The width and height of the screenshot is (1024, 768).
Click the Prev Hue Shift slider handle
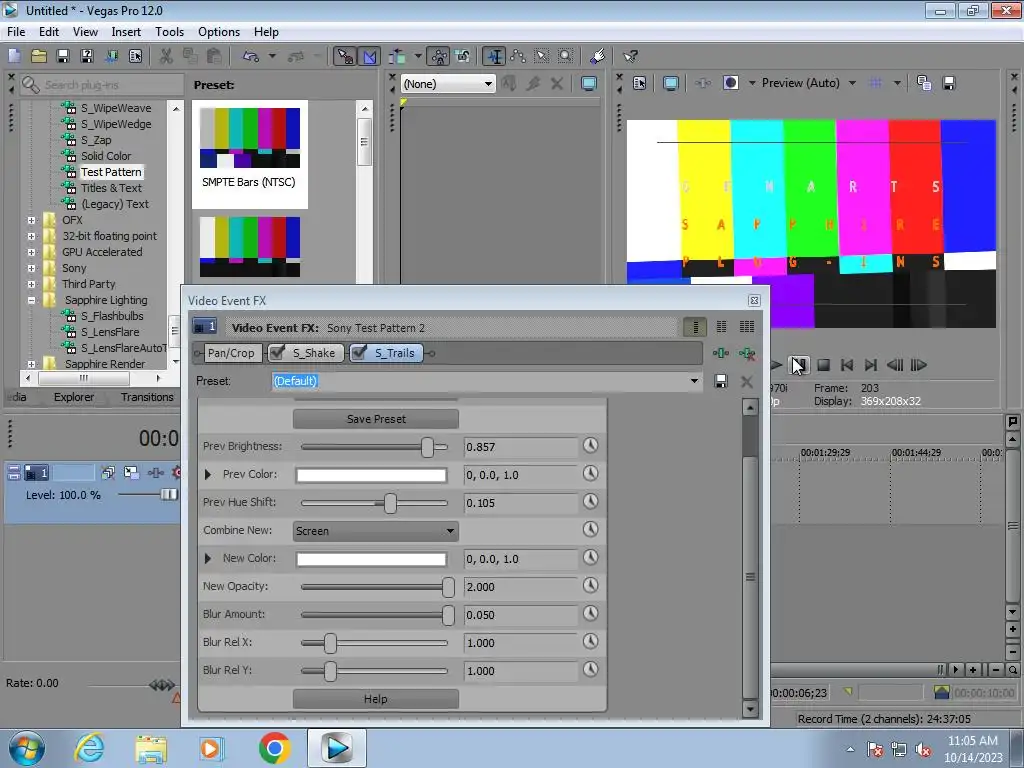pos(390,503)
